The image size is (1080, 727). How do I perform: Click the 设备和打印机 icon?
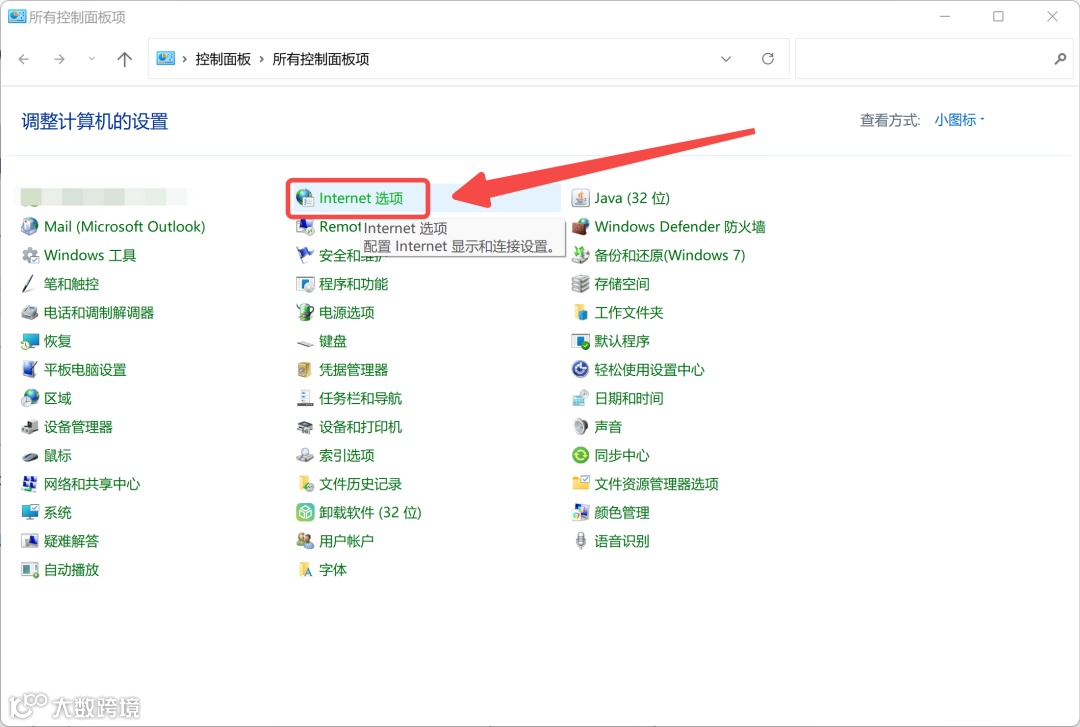[x=304, y=427]
